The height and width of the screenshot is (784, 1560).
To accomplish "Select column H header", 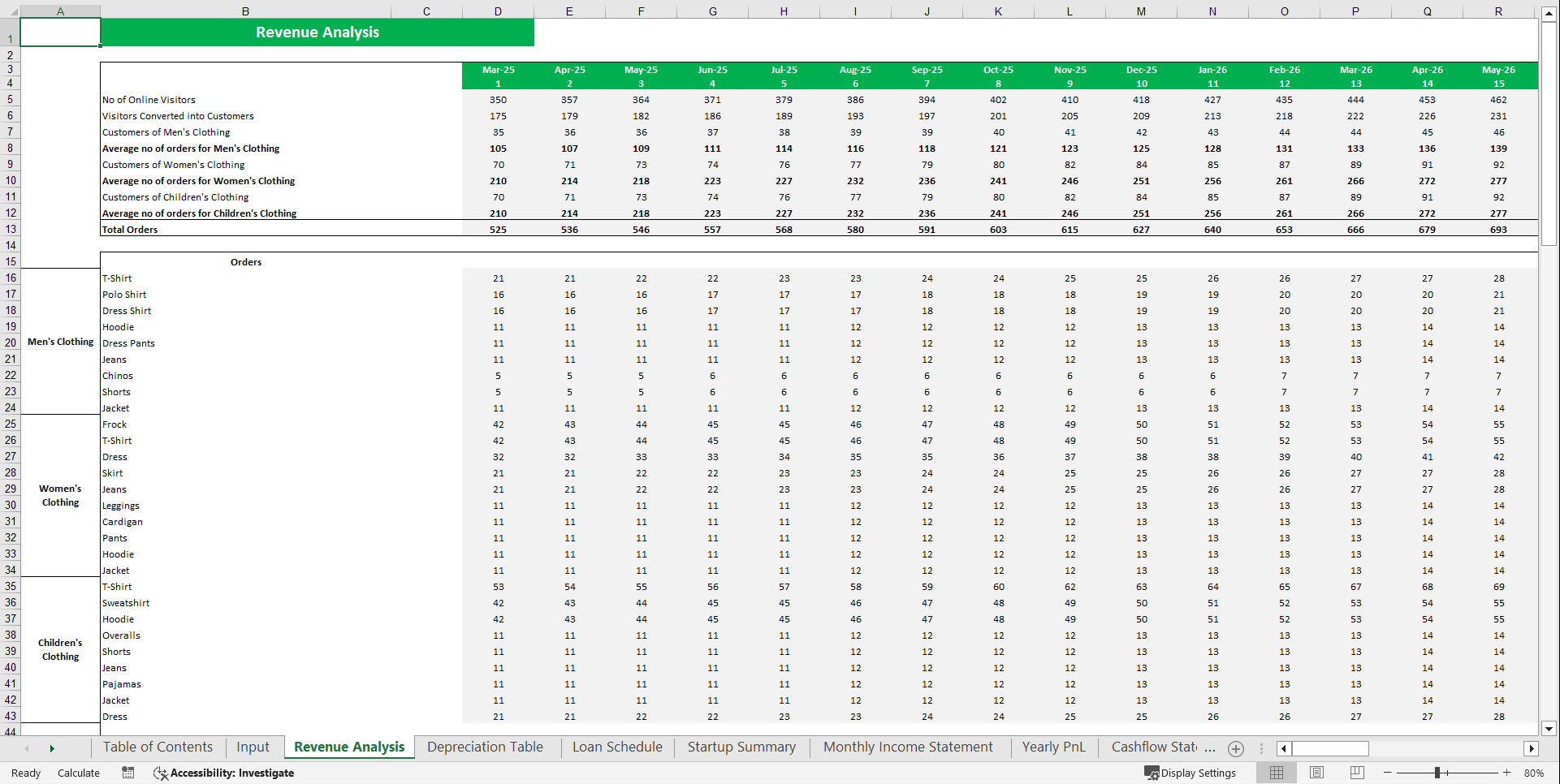I will [784, 11].
